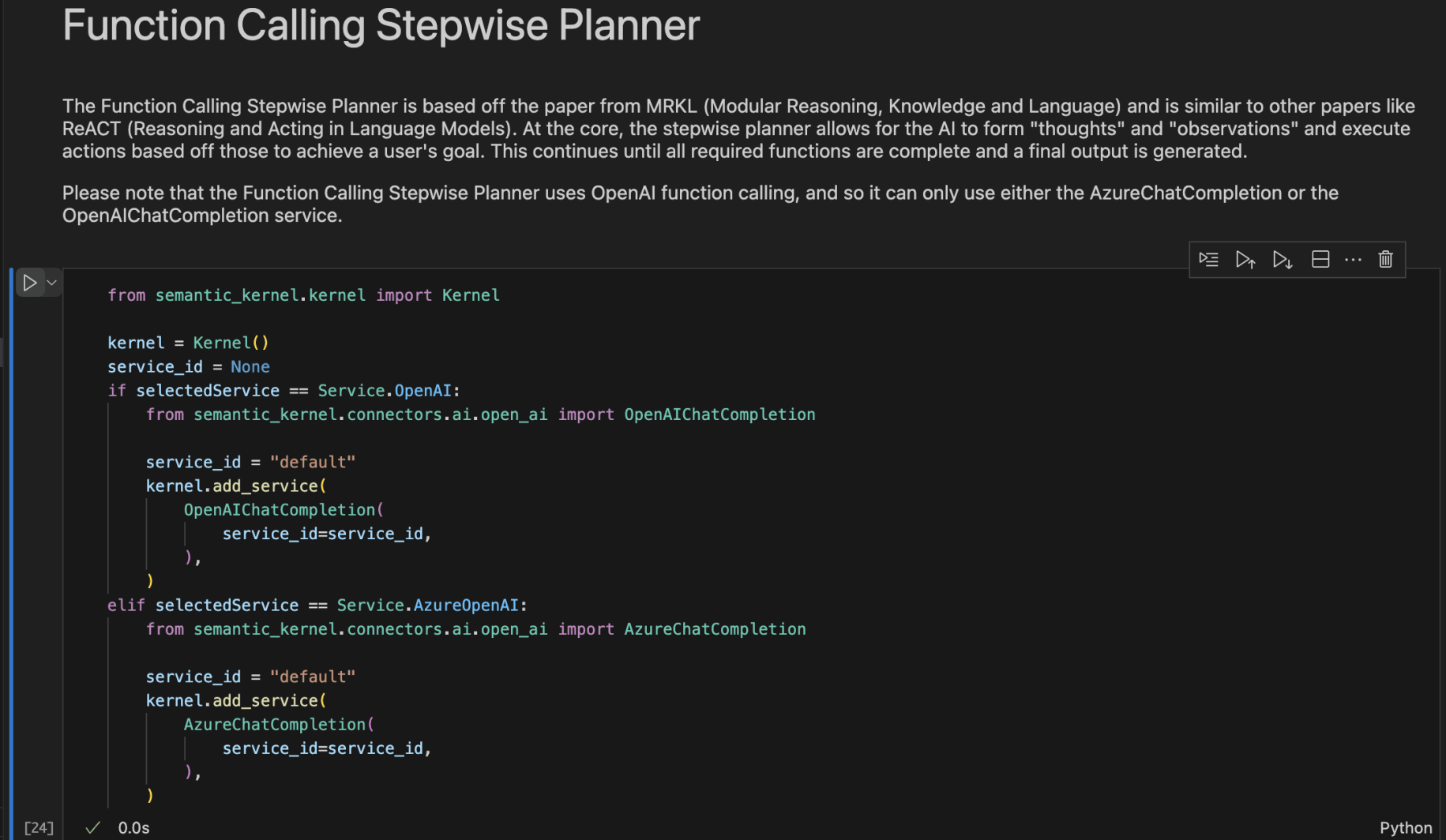
Task: Click the AzureChatCompletion import name
Action: pyautogui.click(x=715, y=629)
